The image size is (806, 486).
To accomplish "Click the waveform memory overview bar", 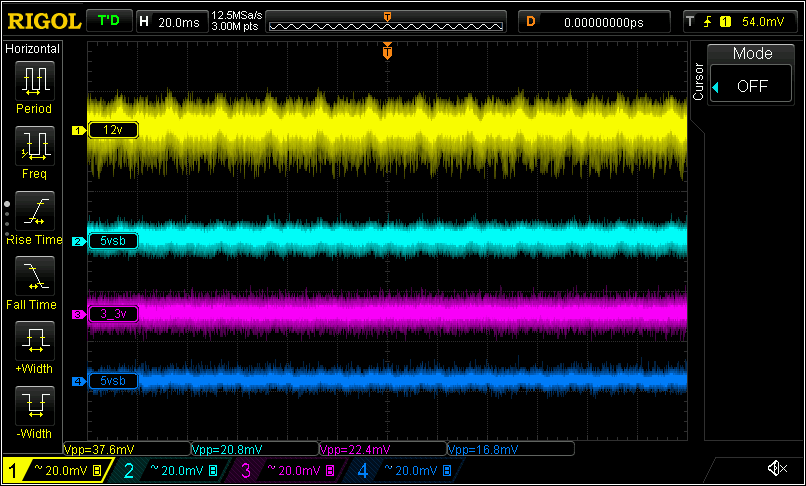I will (386, 22).
